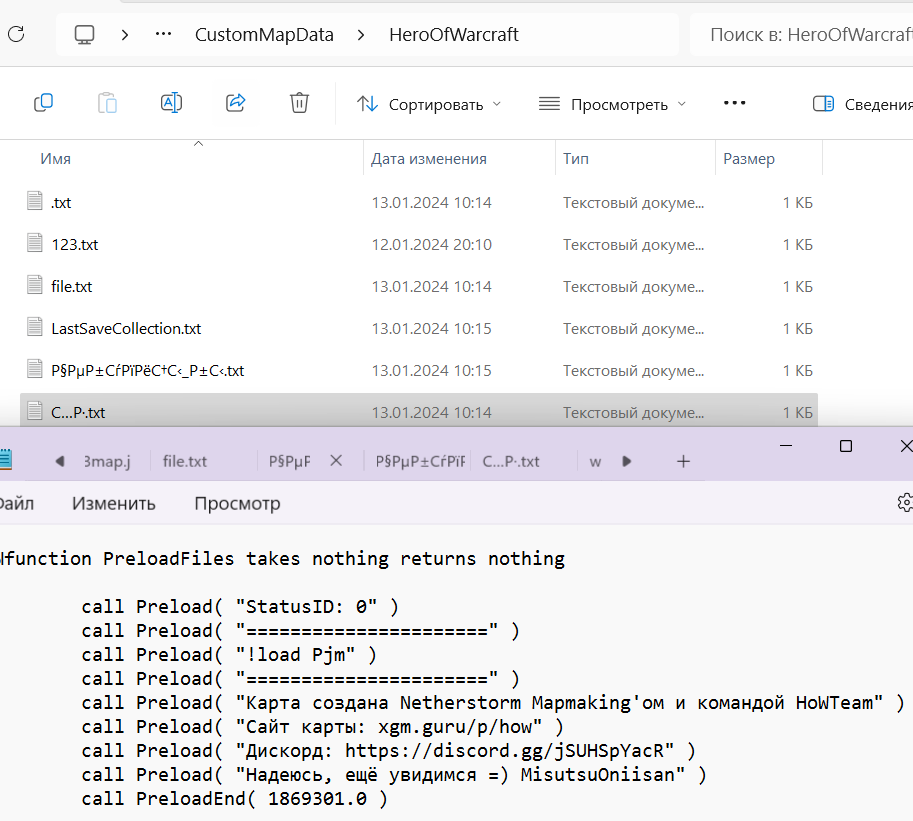Click the This PC monitor icon
The width and height of the screenshot is (913, 821).
(x=85, y=35)
